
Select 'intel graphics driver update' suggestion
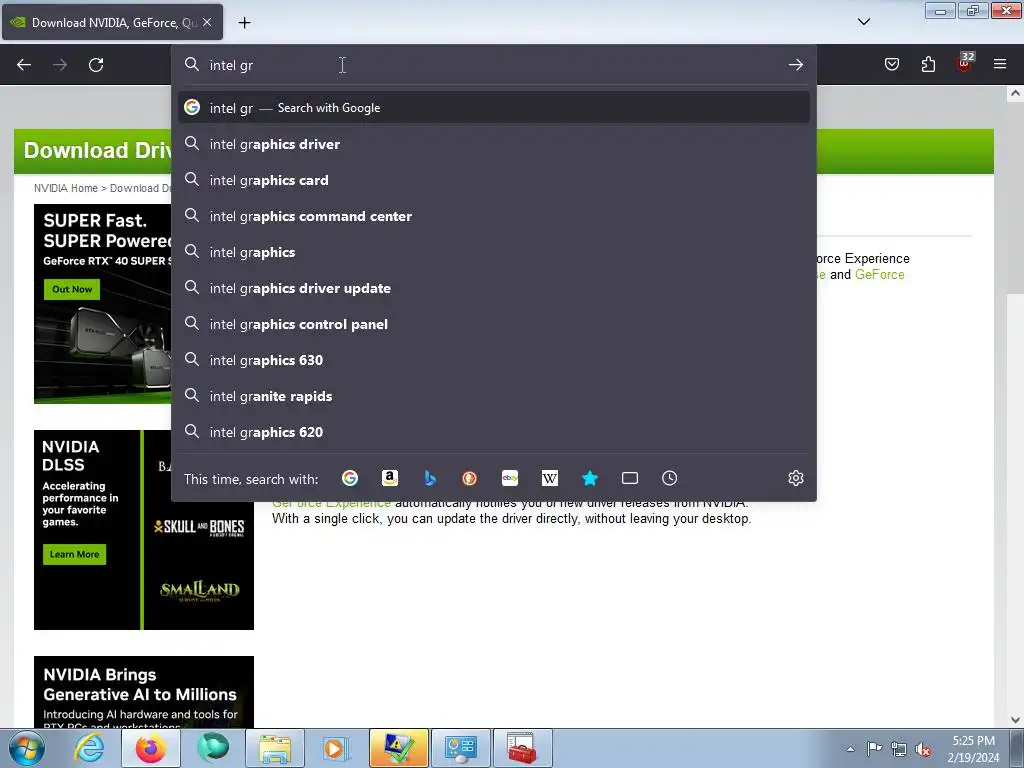(494, 288)
